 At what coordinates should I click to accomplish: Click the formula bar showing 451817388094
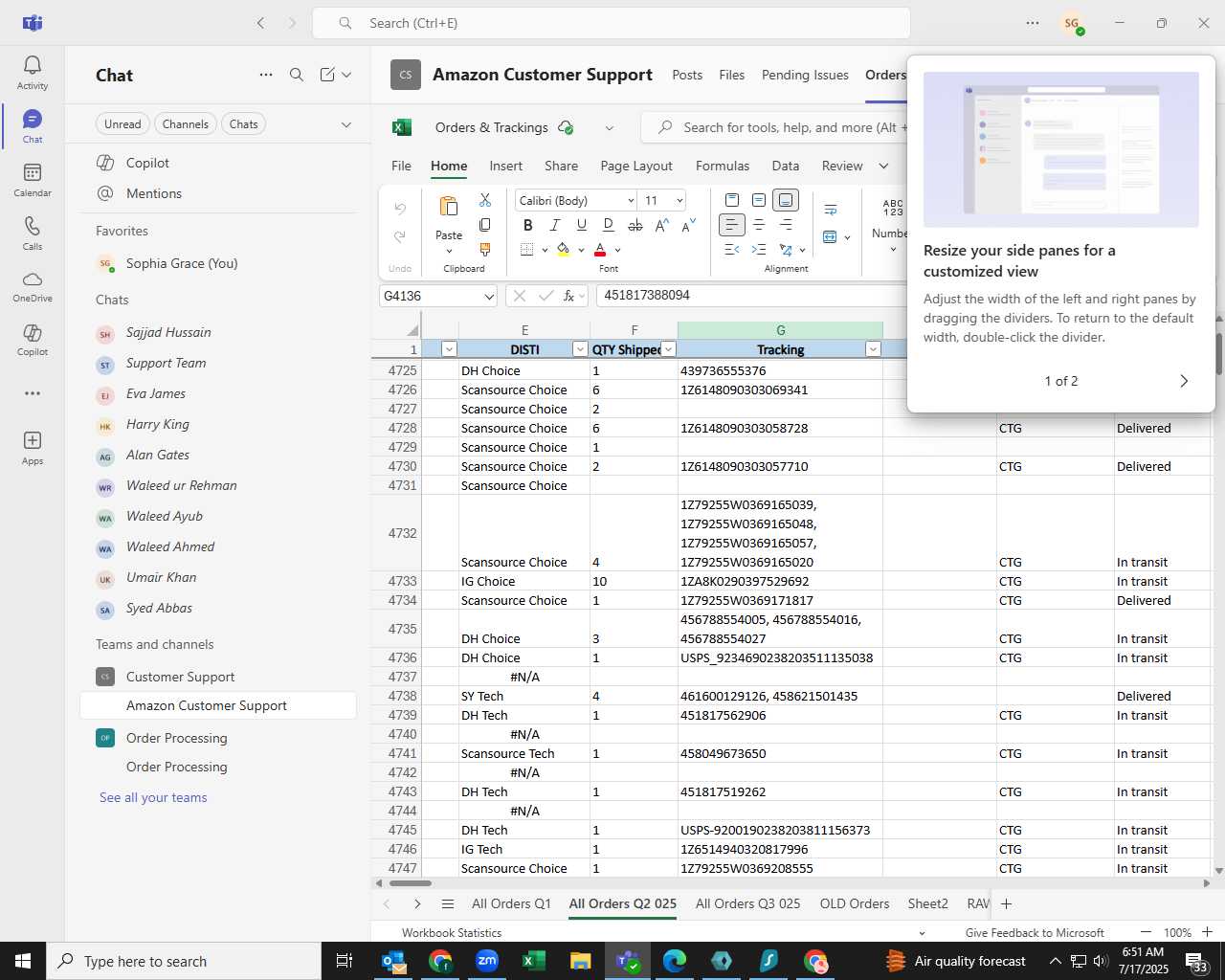tap(751, 296)
